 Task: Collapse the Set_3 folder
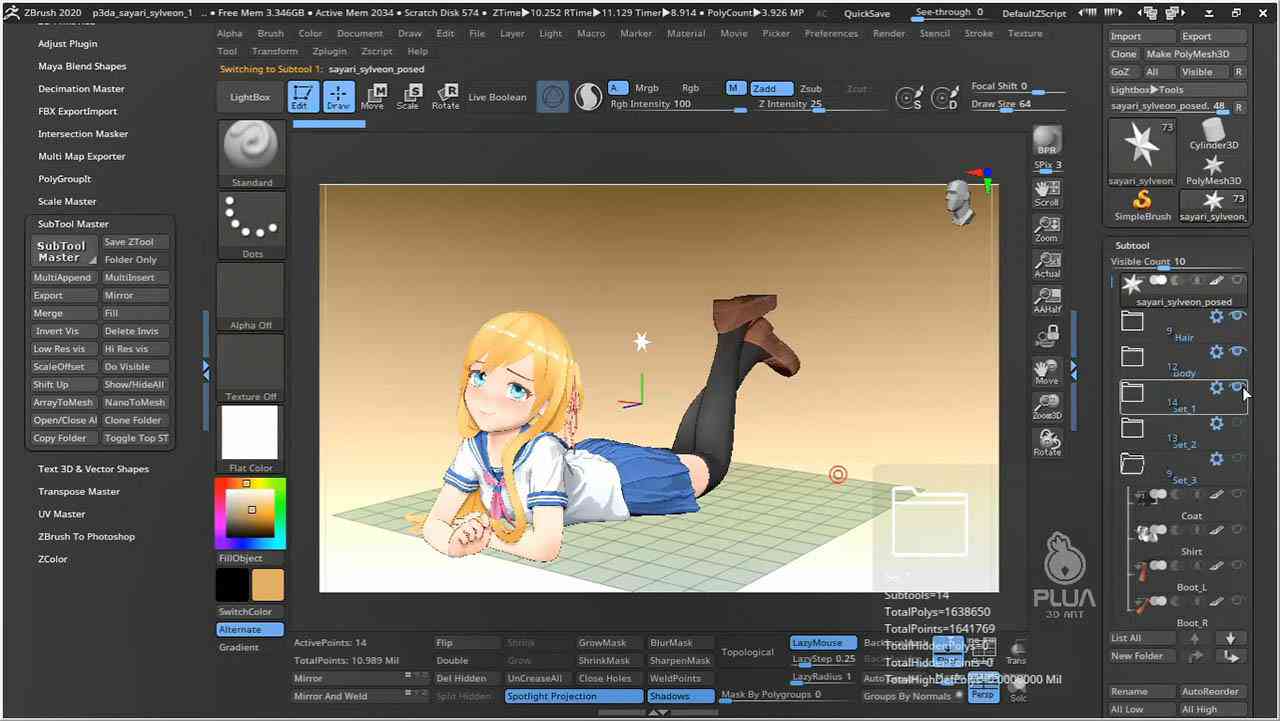(1132, 463)
